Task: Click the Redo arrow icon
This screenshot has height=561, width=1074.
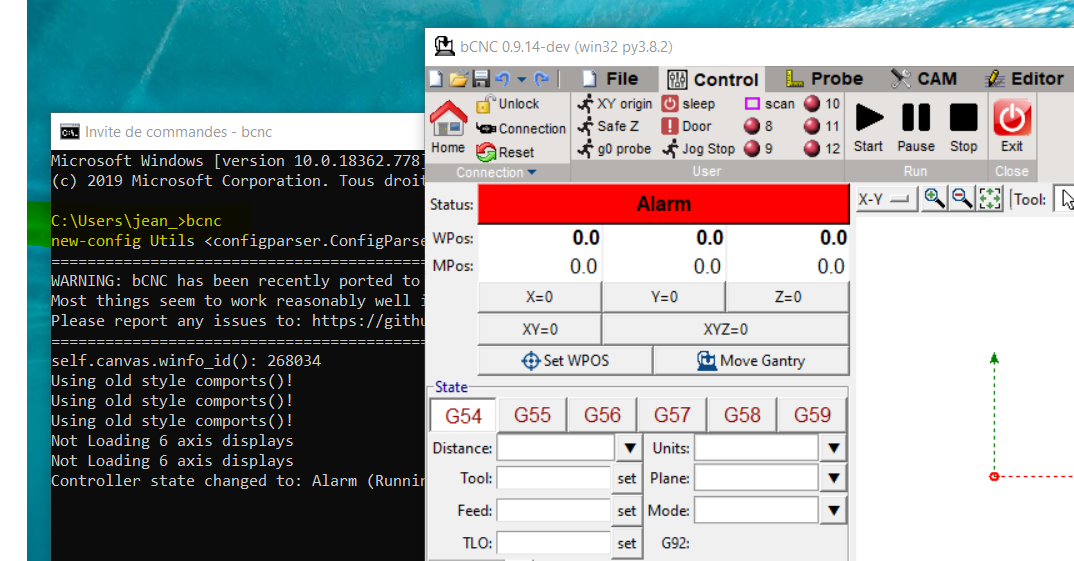Action: click(541, 79)
